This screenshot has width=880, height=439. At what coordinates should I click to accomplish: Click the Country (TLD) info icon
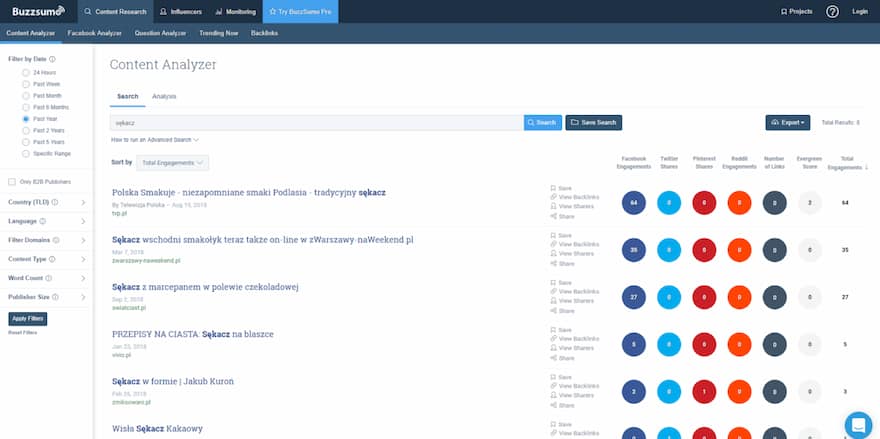pos(55,202)
